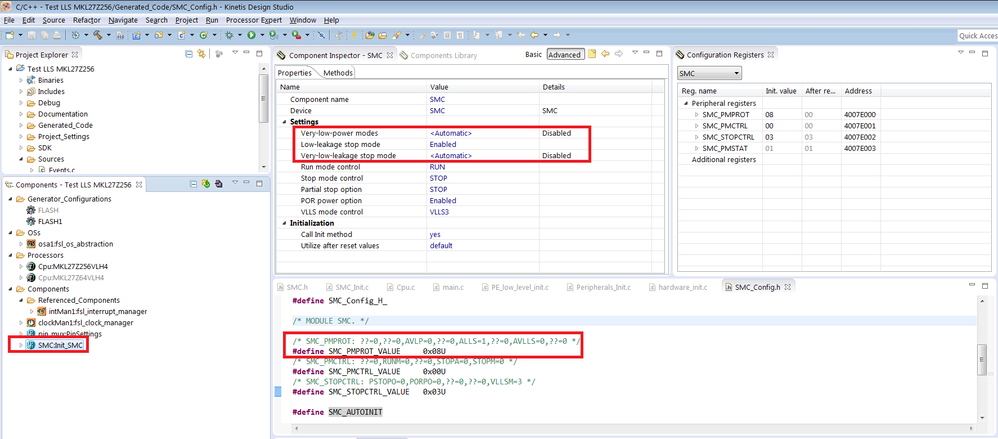Click the Quick Access search field
Screen dimensions: 998x439
pyautogui.click(x=976, y=35)
